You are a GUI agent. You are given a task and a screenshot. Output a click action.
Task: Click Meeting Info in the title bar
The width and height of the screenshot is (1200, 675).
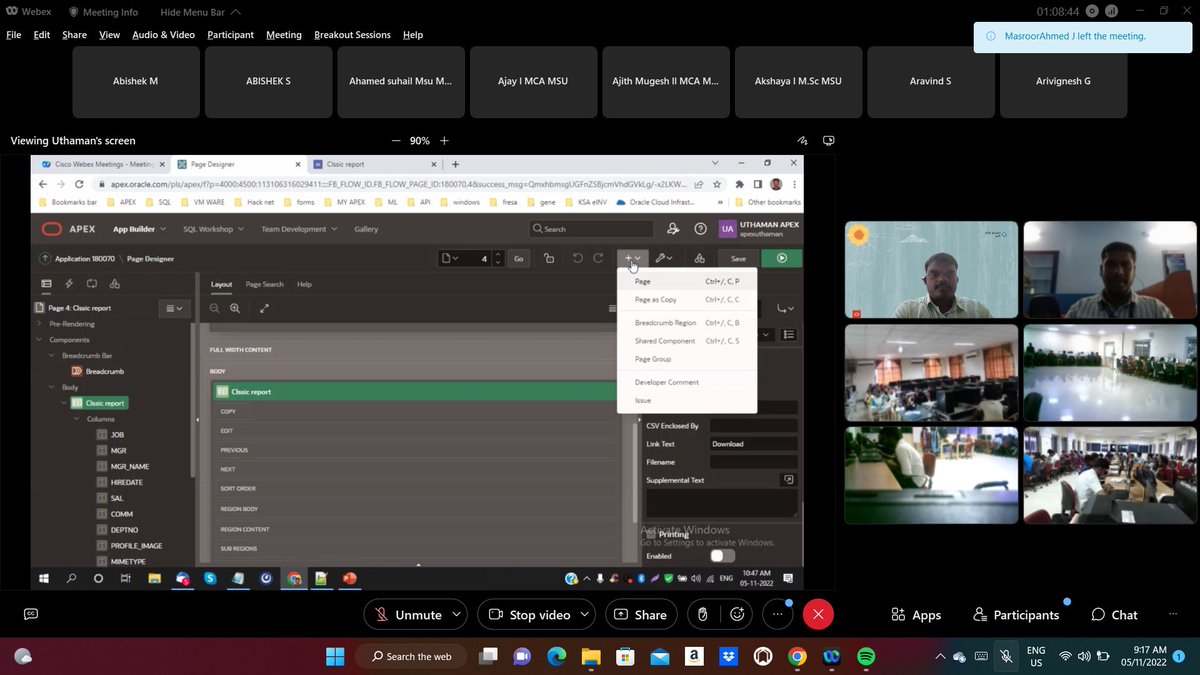[104, 12]
